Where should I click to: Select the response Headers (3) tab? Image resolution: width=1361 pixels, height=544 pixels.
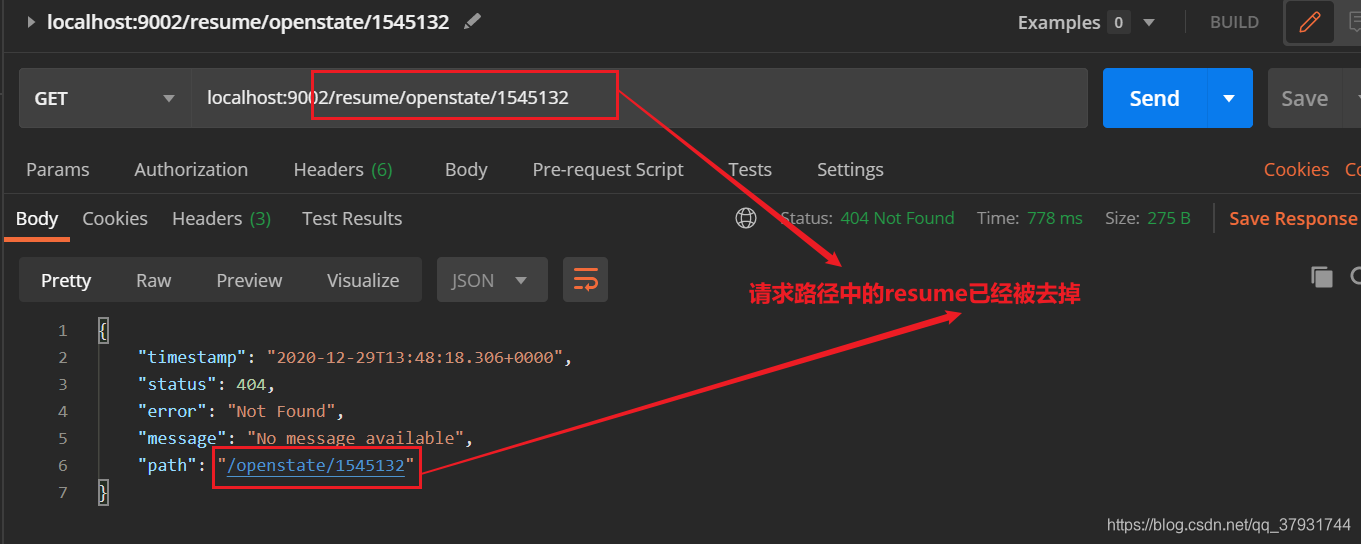pyautogui.click(x=221, y=218)
